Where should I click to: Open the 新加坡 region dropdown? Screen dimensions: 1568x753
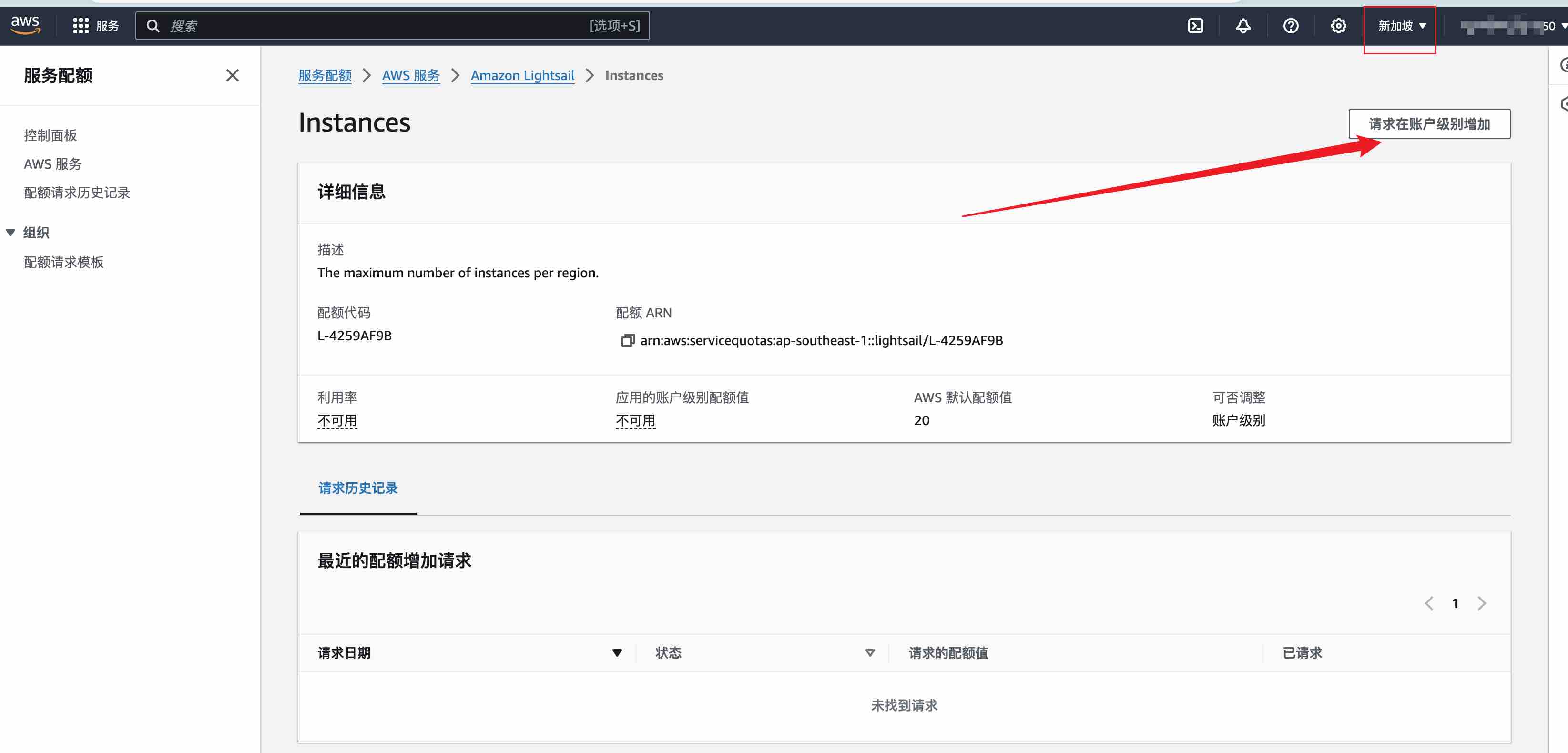point(1402,26)
